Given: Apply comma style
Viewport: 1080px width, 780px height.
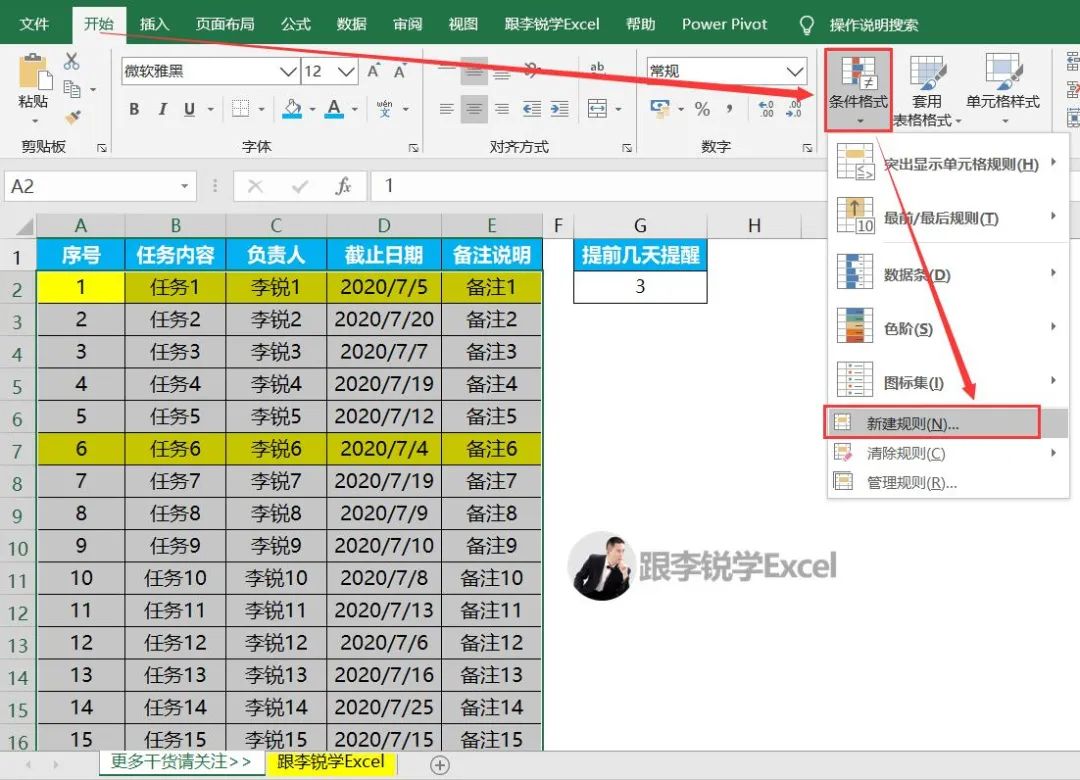Looking at the screenshot, I should (x=729, y=109).
